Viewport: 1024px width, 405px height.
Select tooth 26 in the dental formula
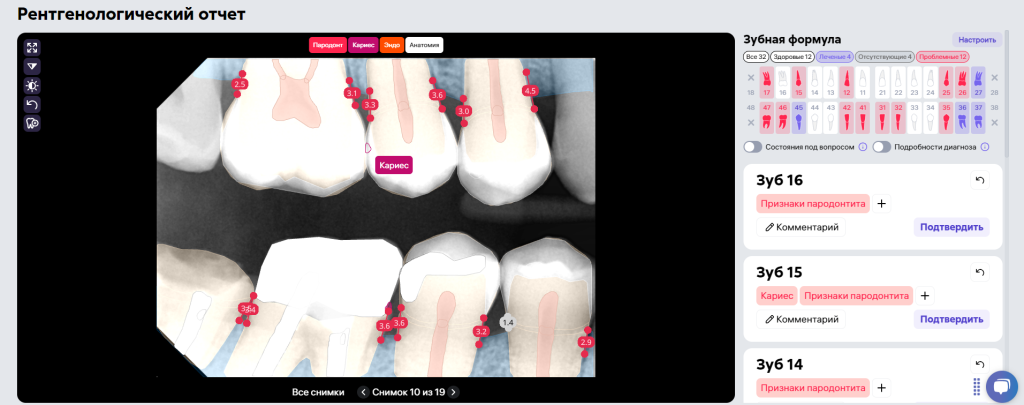click(x=962, y=83)
